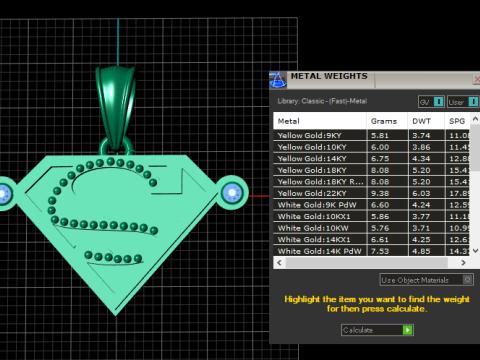Select the Yellow Gold:9KY row
Image resolution: width=480 pixels, height=360 pixels.
(372, 135)
